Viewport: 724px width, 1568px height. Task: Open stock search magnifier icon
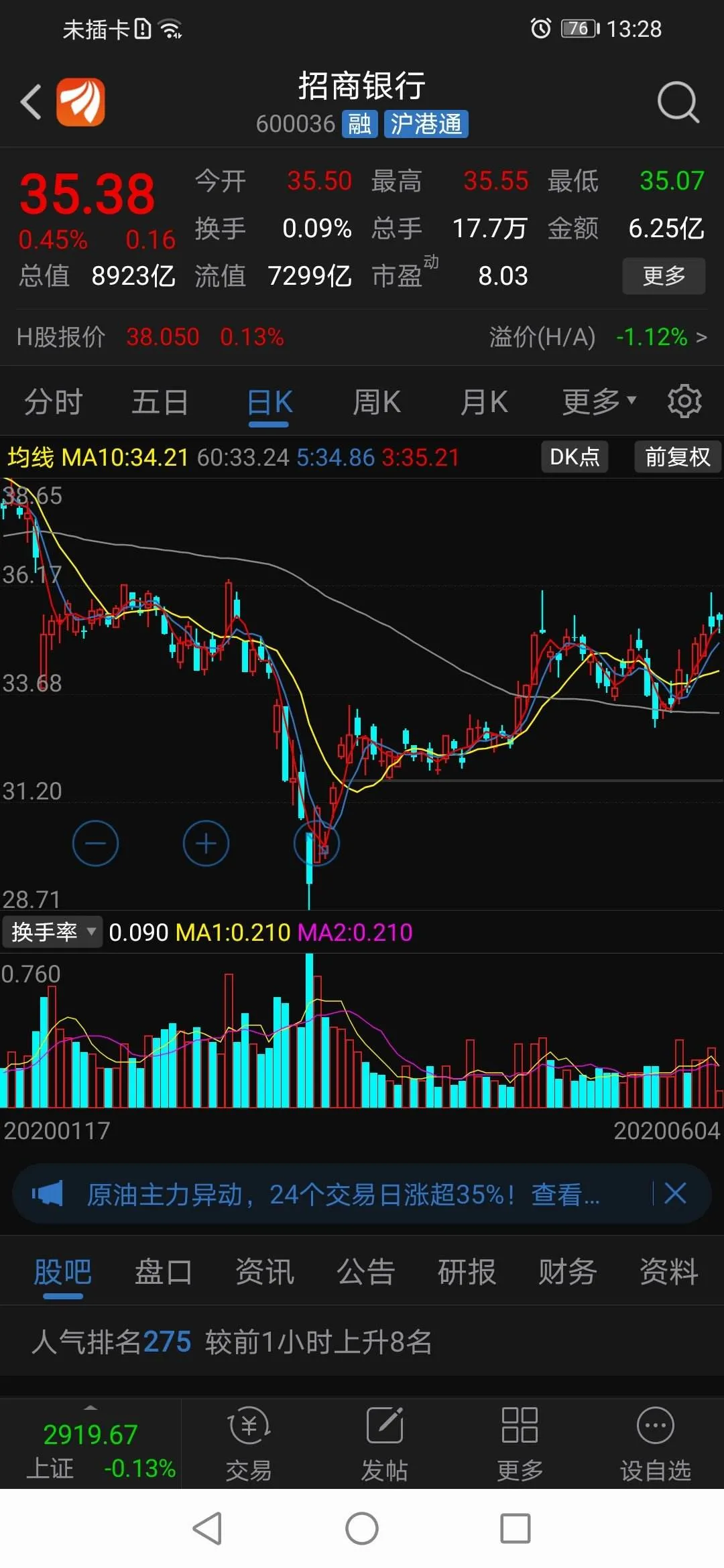678,103
